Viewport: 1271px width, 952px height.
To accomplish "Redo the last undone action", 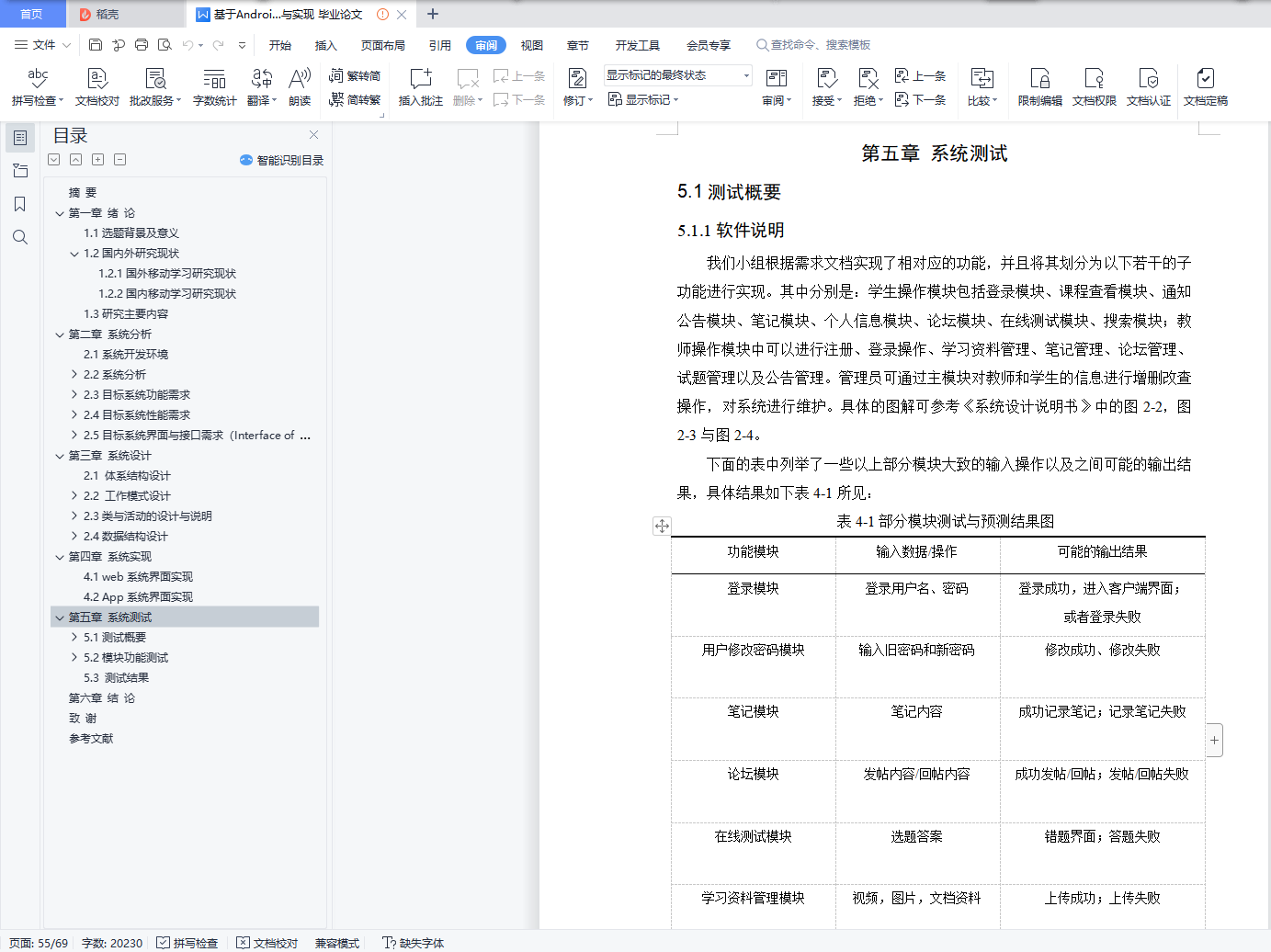I will (x=218, y=44).
